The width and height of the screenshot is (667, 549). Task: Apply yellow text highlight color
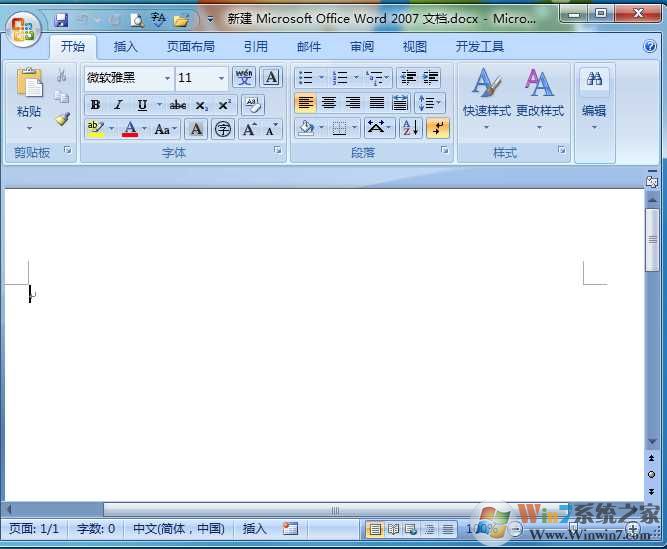click(x=96, y=129)
